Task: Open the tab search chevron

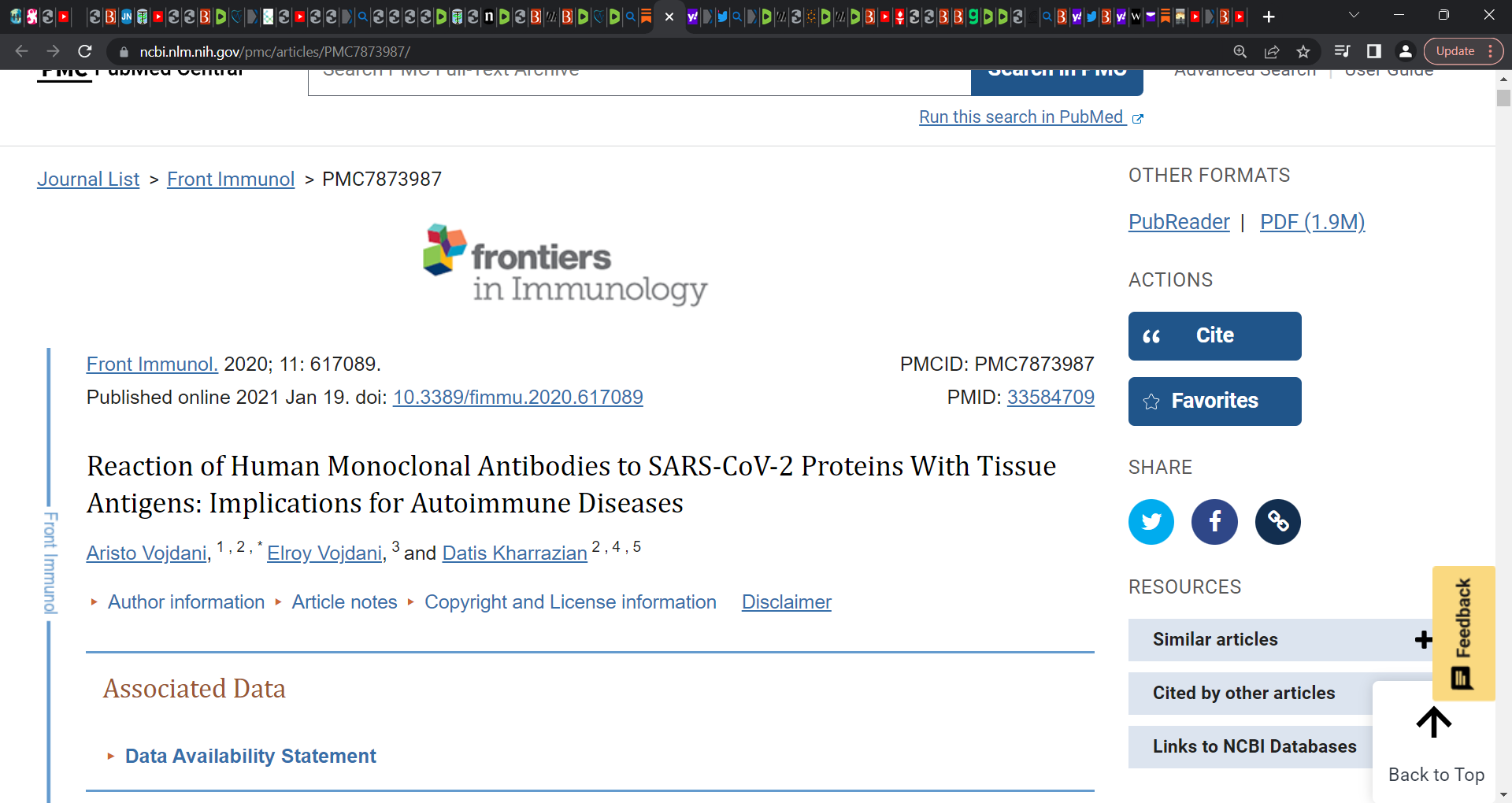Action: point(1354,15)
